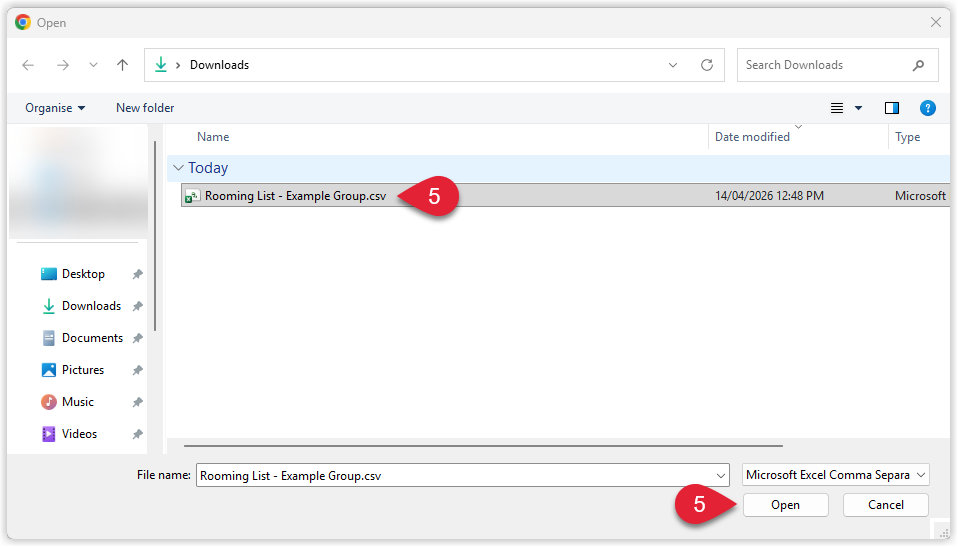
Task: Sort by Date modified column
Action: (x=752, y=137)
